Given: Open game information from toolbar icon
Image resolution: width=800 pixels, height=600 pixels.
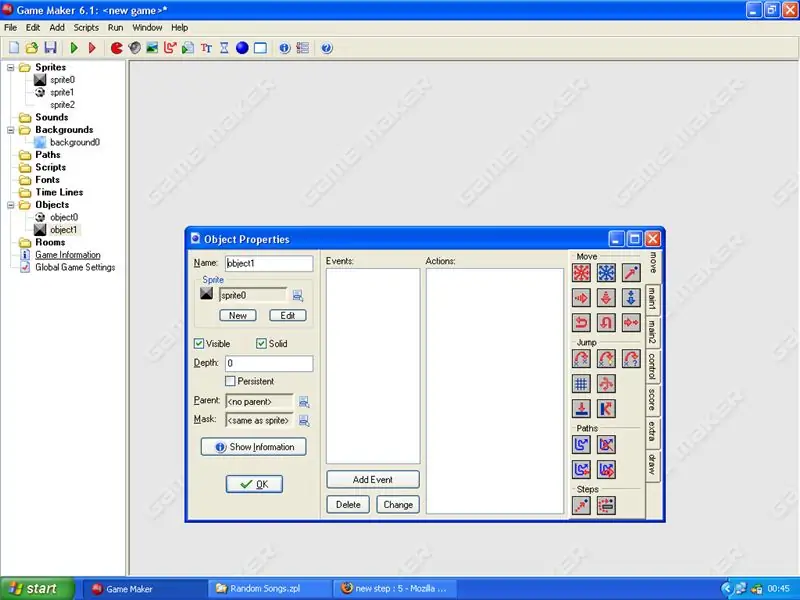Looking at the screenshot, I should [x=285, y=48].
